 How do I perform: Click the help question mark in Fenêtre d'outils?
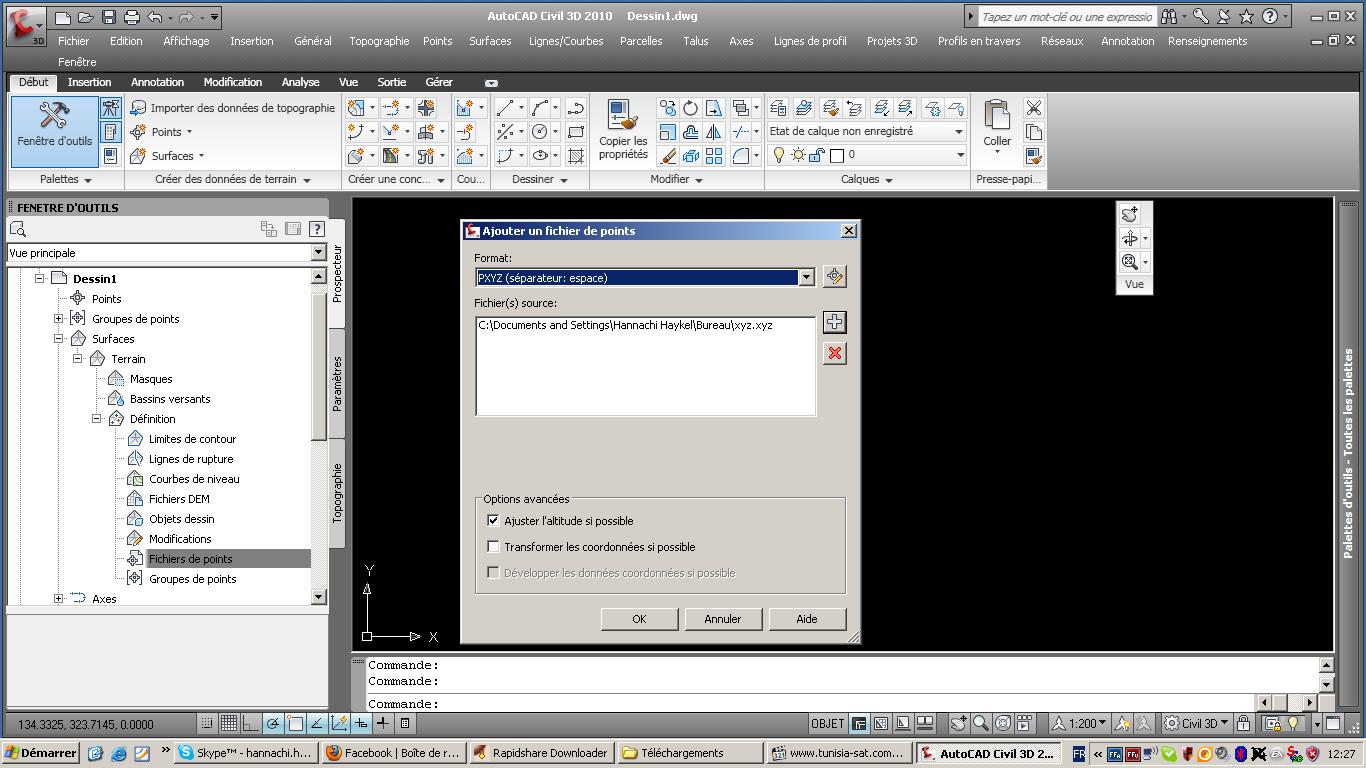coord(317,229)
